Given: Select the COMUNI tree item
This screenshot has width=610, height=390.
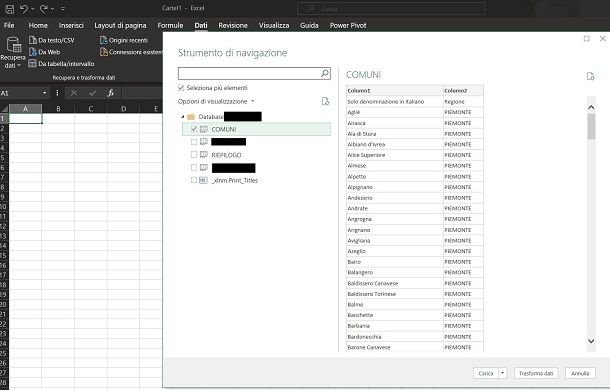Looking at the screenshot, I should coord(256,129).
